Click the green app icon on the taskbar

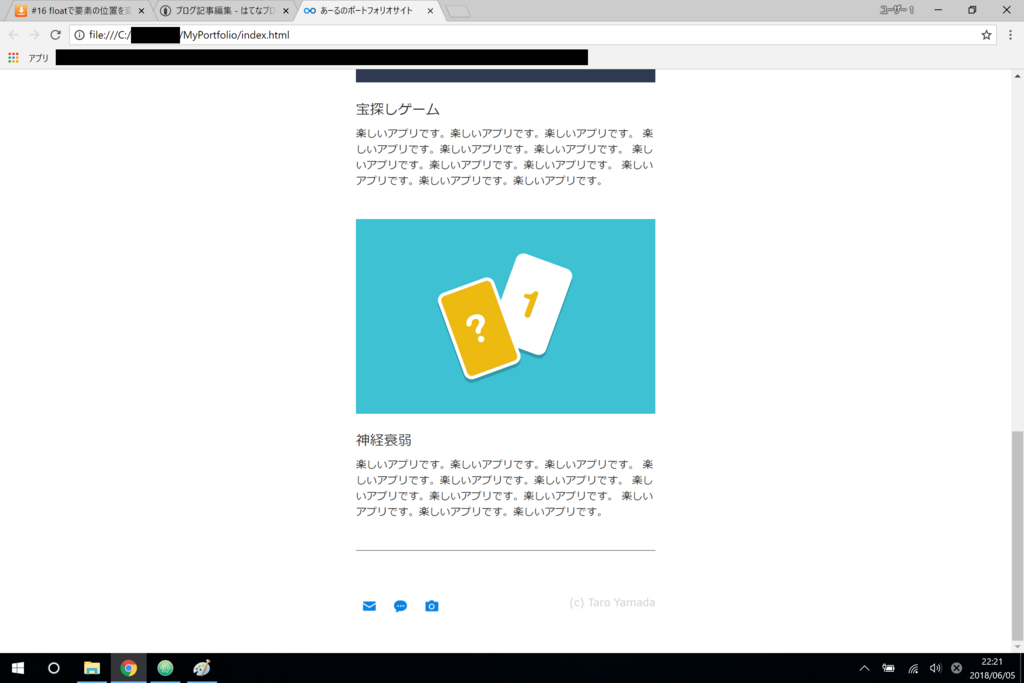click(x=164, y=668)
